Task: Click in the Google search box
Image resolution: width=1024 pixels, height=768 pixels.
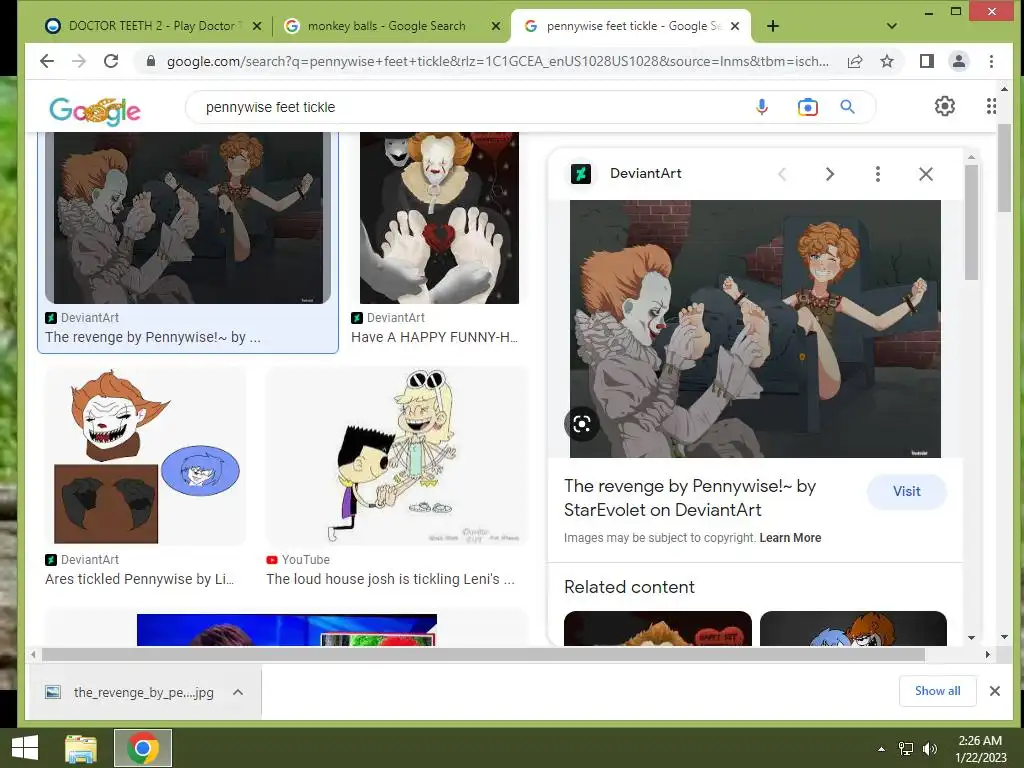Action: 470,107
